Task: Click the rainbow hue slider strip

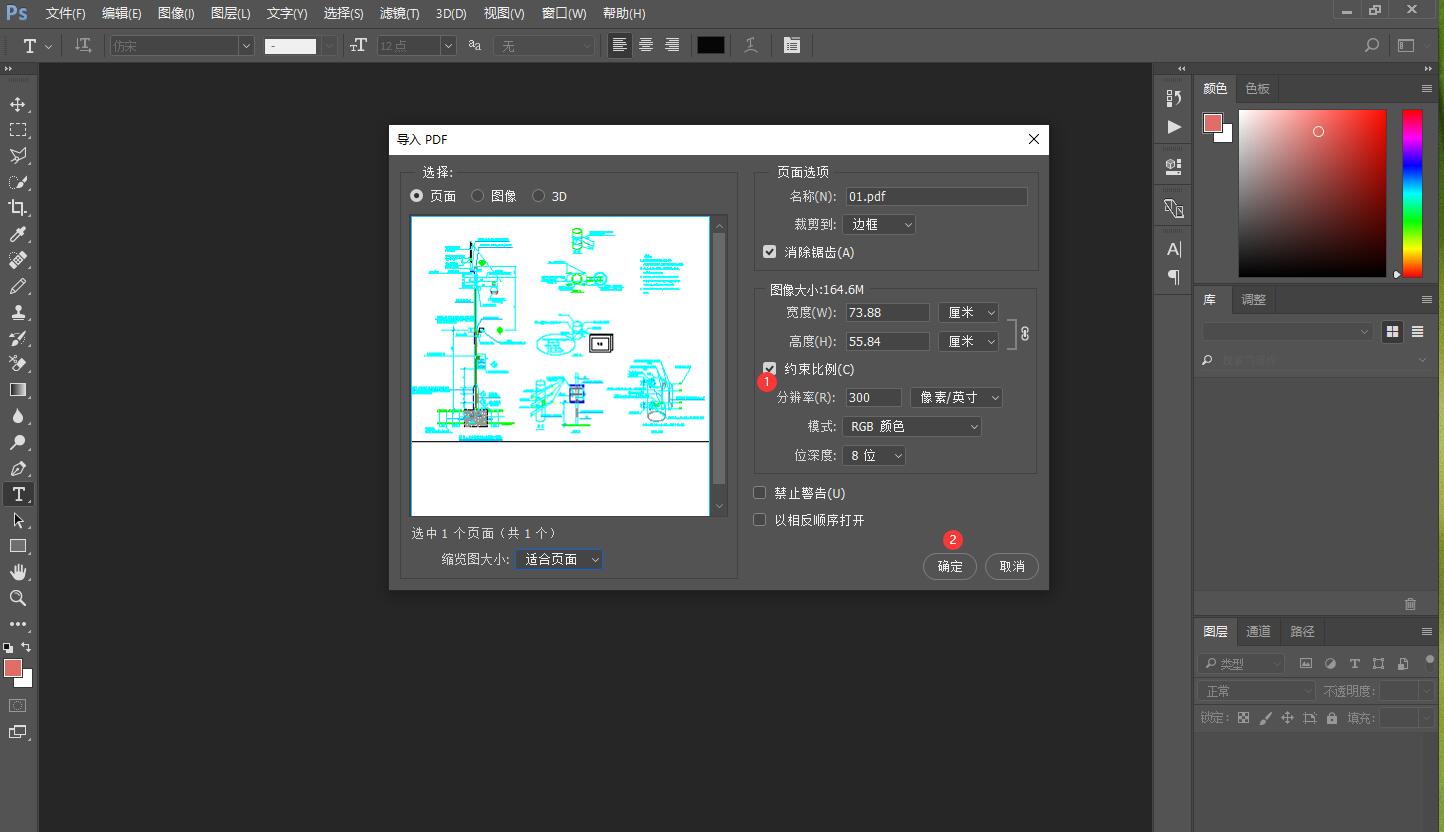Action: [1411, 192]
